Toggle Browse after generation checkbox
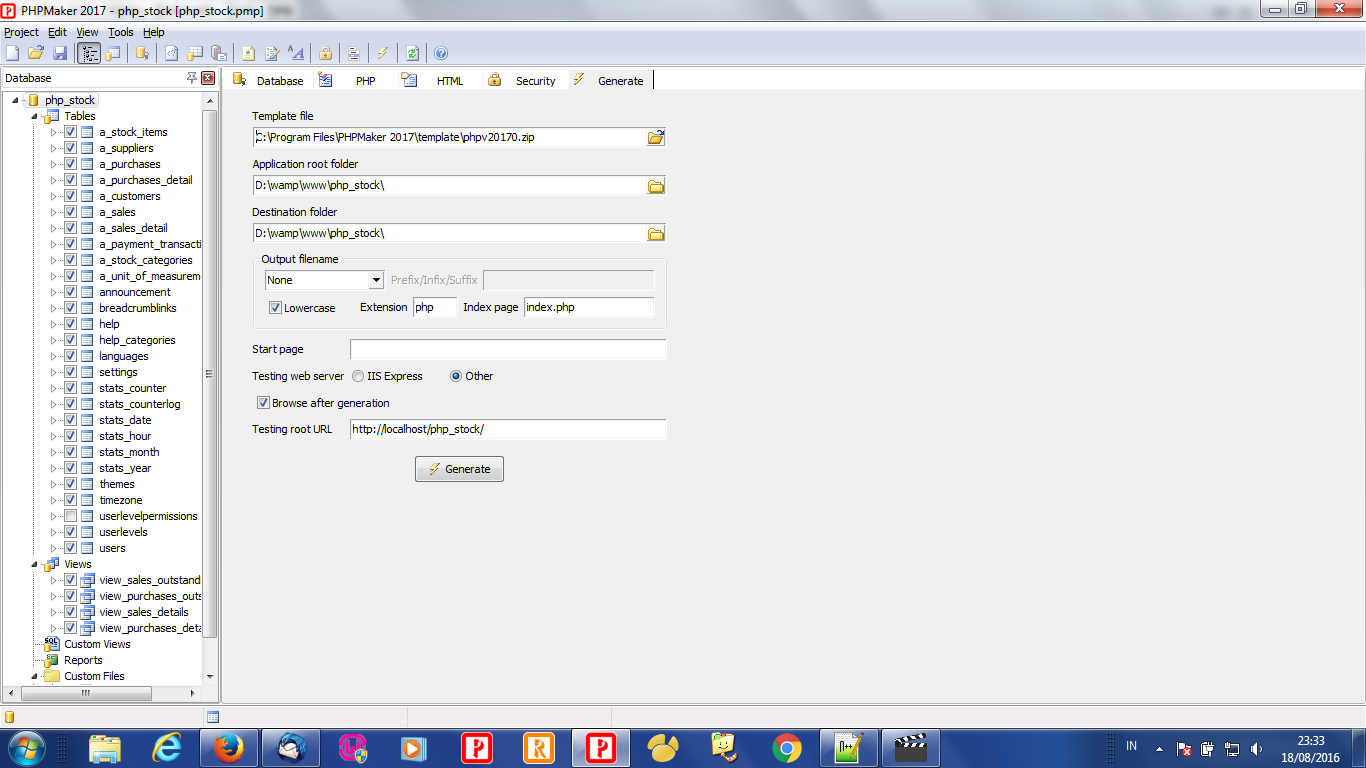Viewport: 1366px width, 768px height. pos(263,403)
